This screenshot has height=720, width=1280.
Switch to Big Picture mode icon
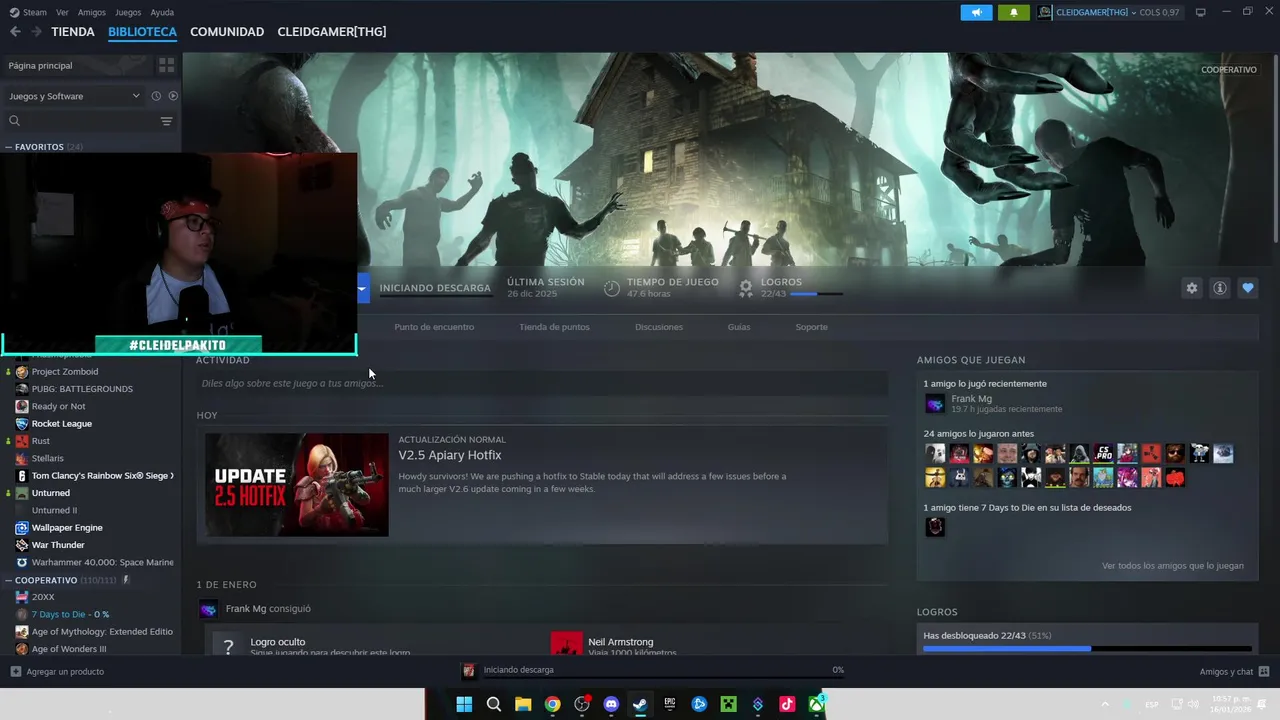[1200, 12]
